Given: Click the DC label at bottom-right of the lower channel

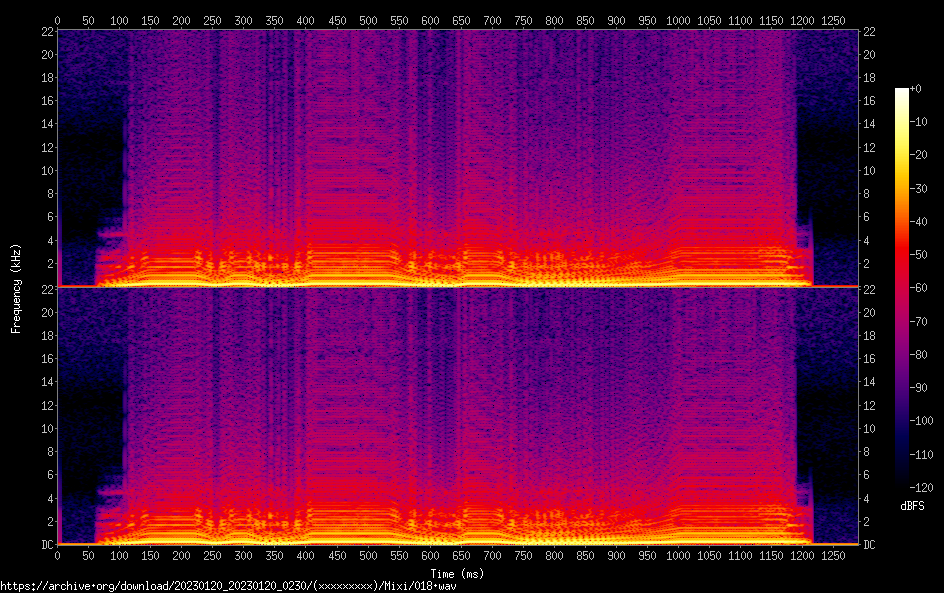Looking at the screenshot, I should [x=869, y=545].
